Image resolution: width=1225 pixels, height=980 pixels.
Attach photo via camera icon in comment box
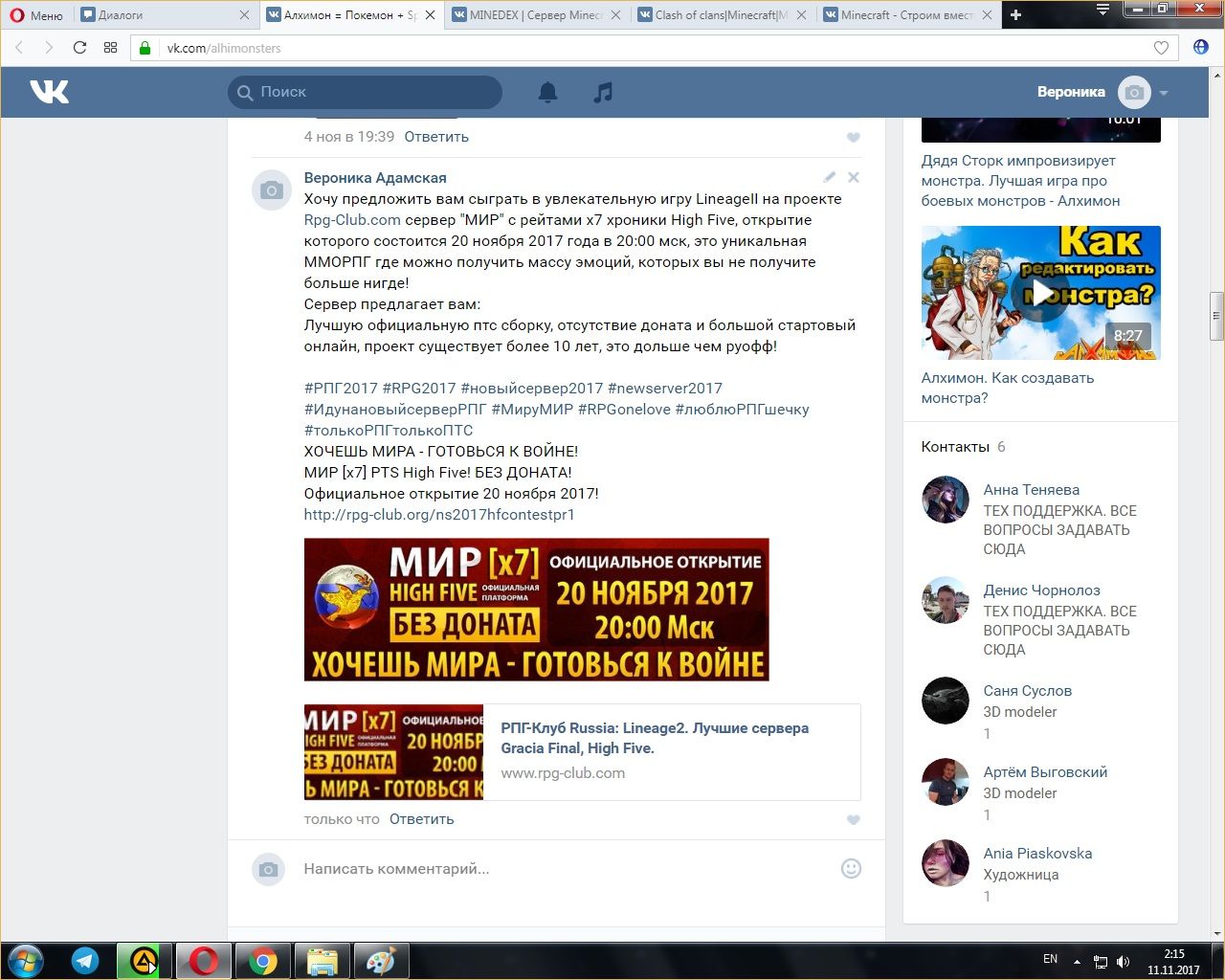tap(269, 869)
